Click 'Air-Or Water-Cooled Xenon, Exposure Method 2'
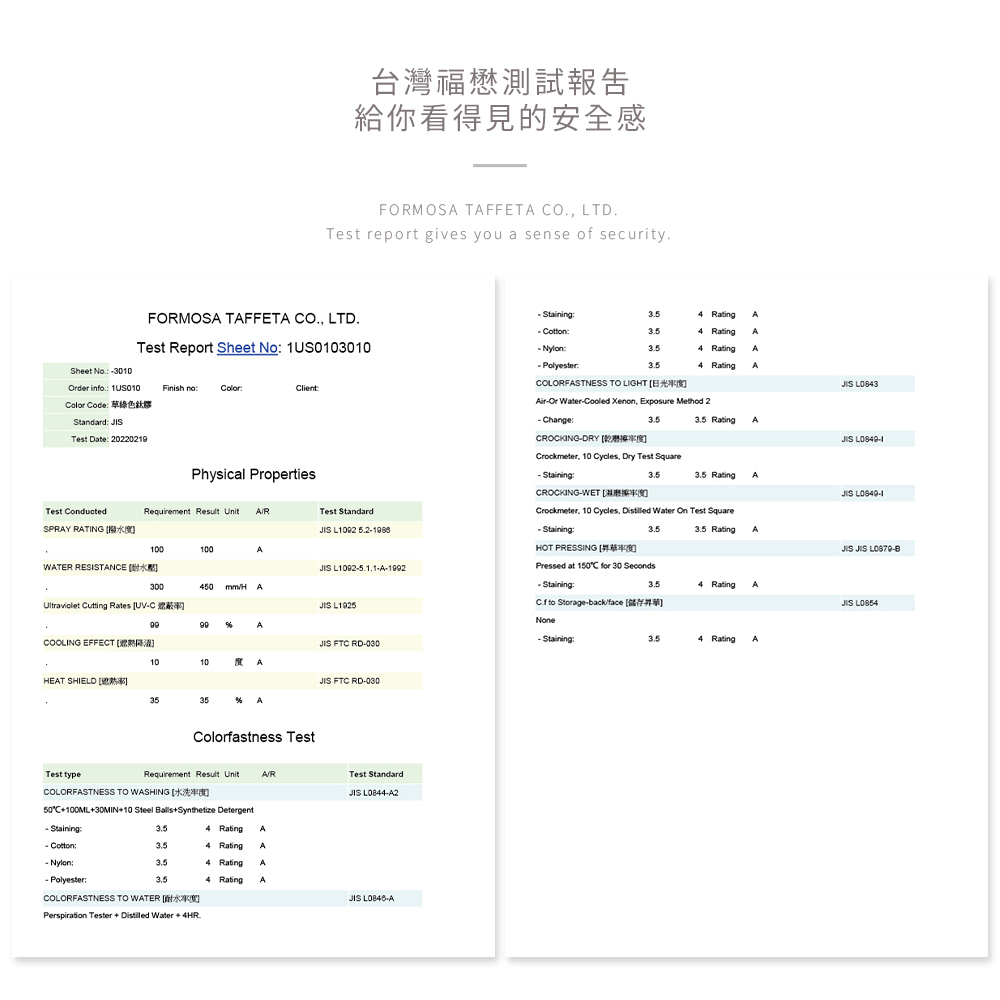The width and height of the screenshot is (1000, 1000). click(622, 401)
